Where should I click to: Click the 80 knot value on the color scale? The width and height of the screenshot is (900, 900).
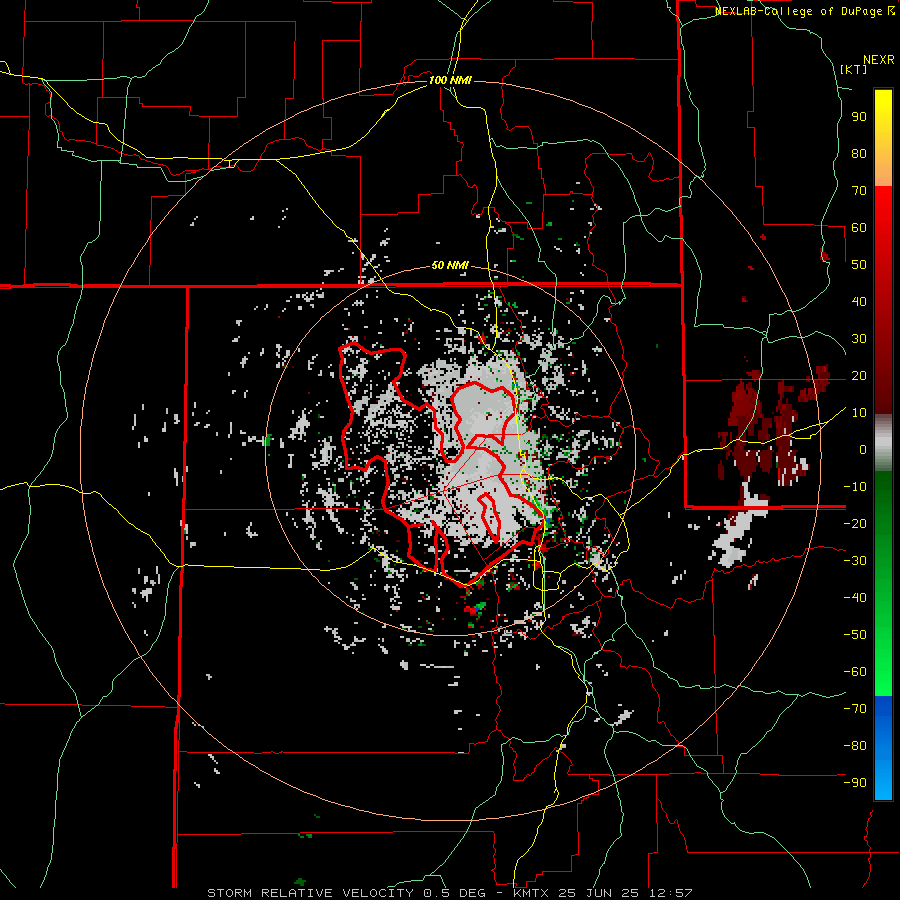pyautogui.click(x=859, y=153)
